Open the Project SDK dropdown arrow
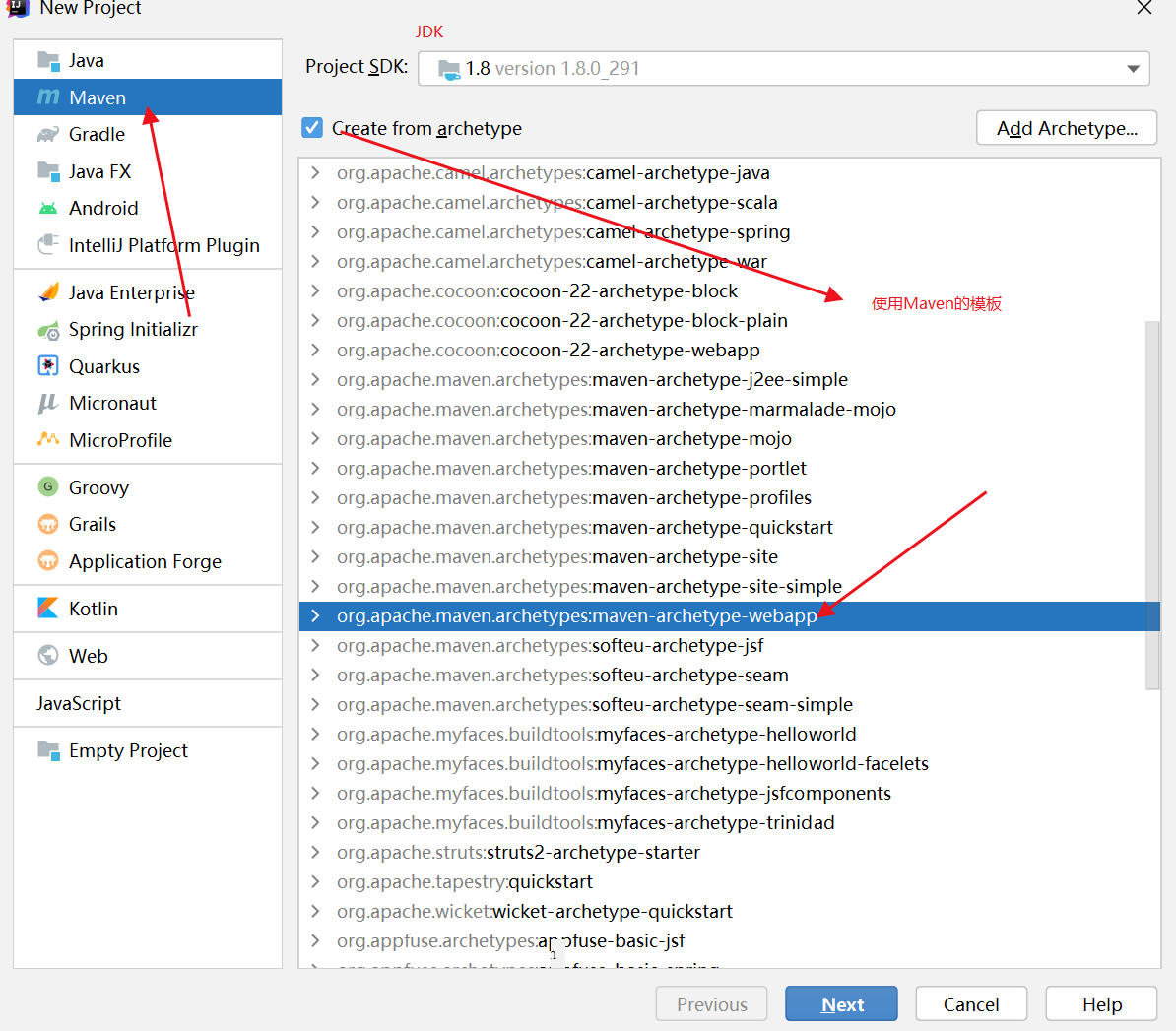 1133,69
